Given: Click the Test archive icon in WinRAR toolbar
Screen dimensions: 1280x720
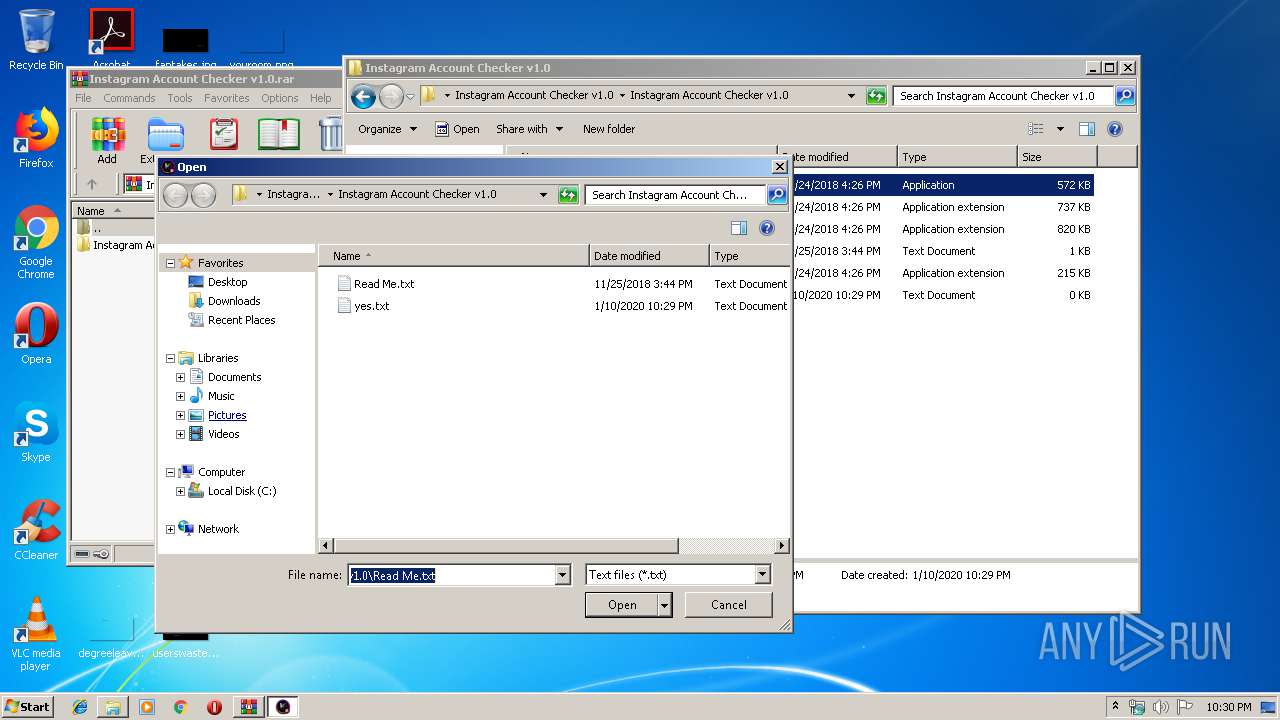Looking at the screenshot, I should (x=223, y=134).
